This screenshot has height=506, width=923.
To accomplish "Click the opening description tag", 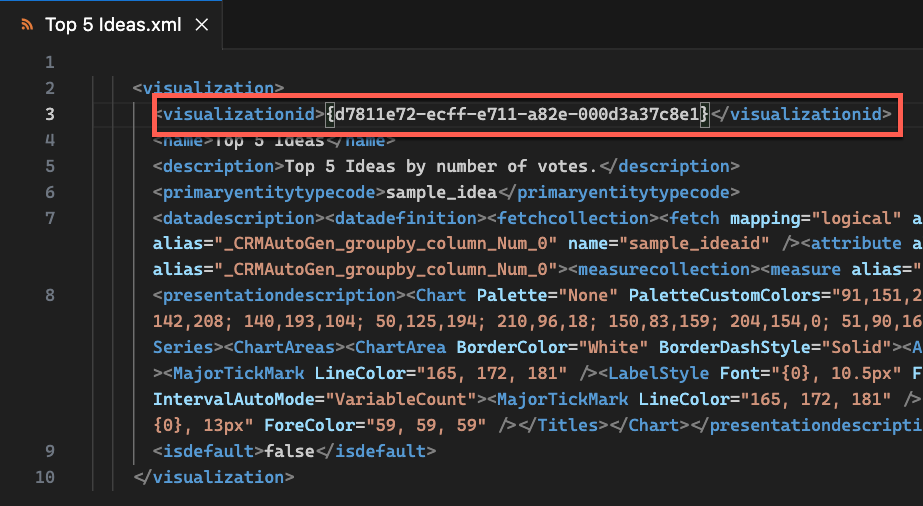I will 218,166.
